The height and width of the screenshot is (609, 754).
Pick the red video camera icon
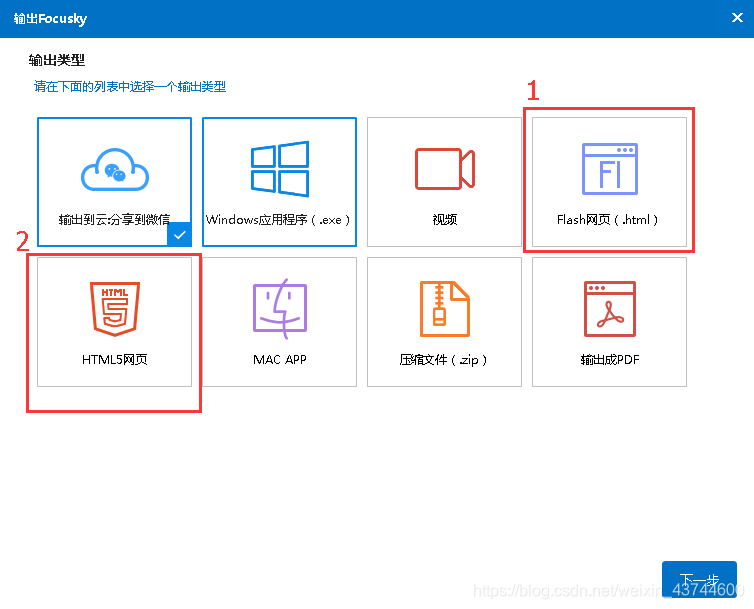pyautogui.click(x=445, y=169)
